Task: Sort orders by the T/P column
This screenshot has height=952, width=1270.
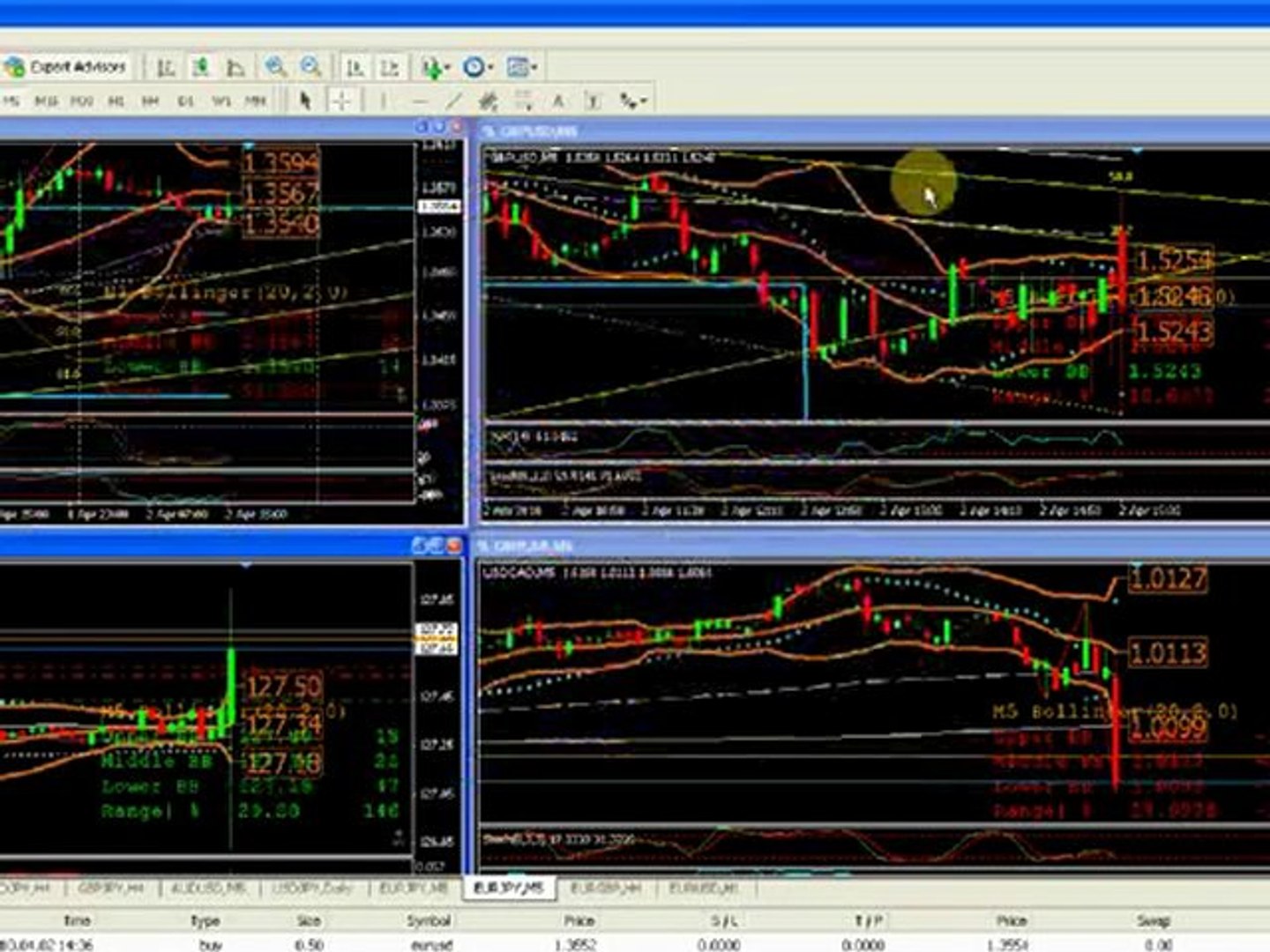Action: pyautogui.click(x=869, y=920)
